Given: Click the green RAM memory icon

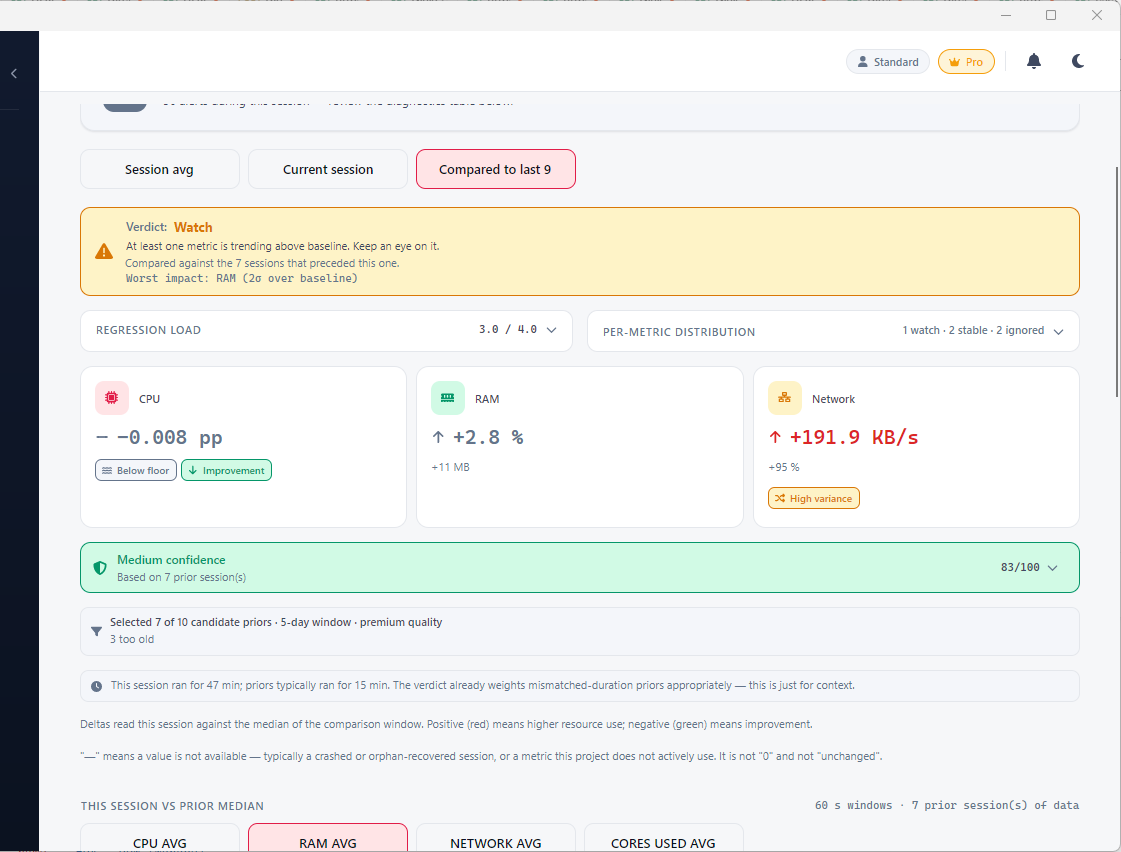Looking at the screenshot, I should (448, 398).
